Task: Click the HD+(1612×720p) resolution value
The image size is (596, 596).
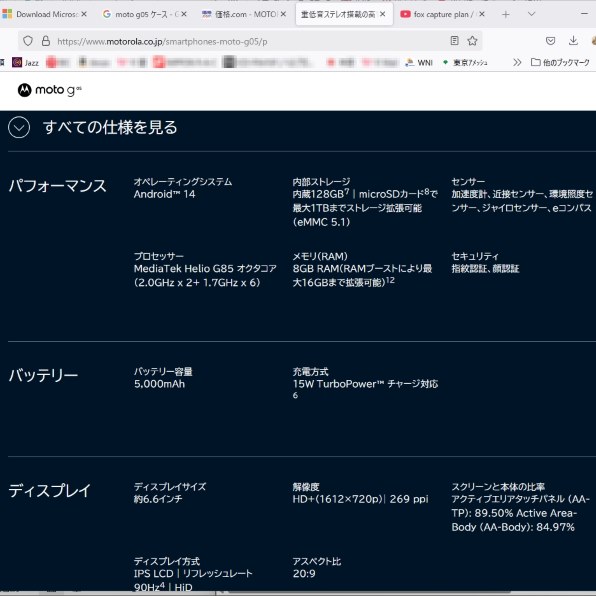Action: (x=360, y=499)
